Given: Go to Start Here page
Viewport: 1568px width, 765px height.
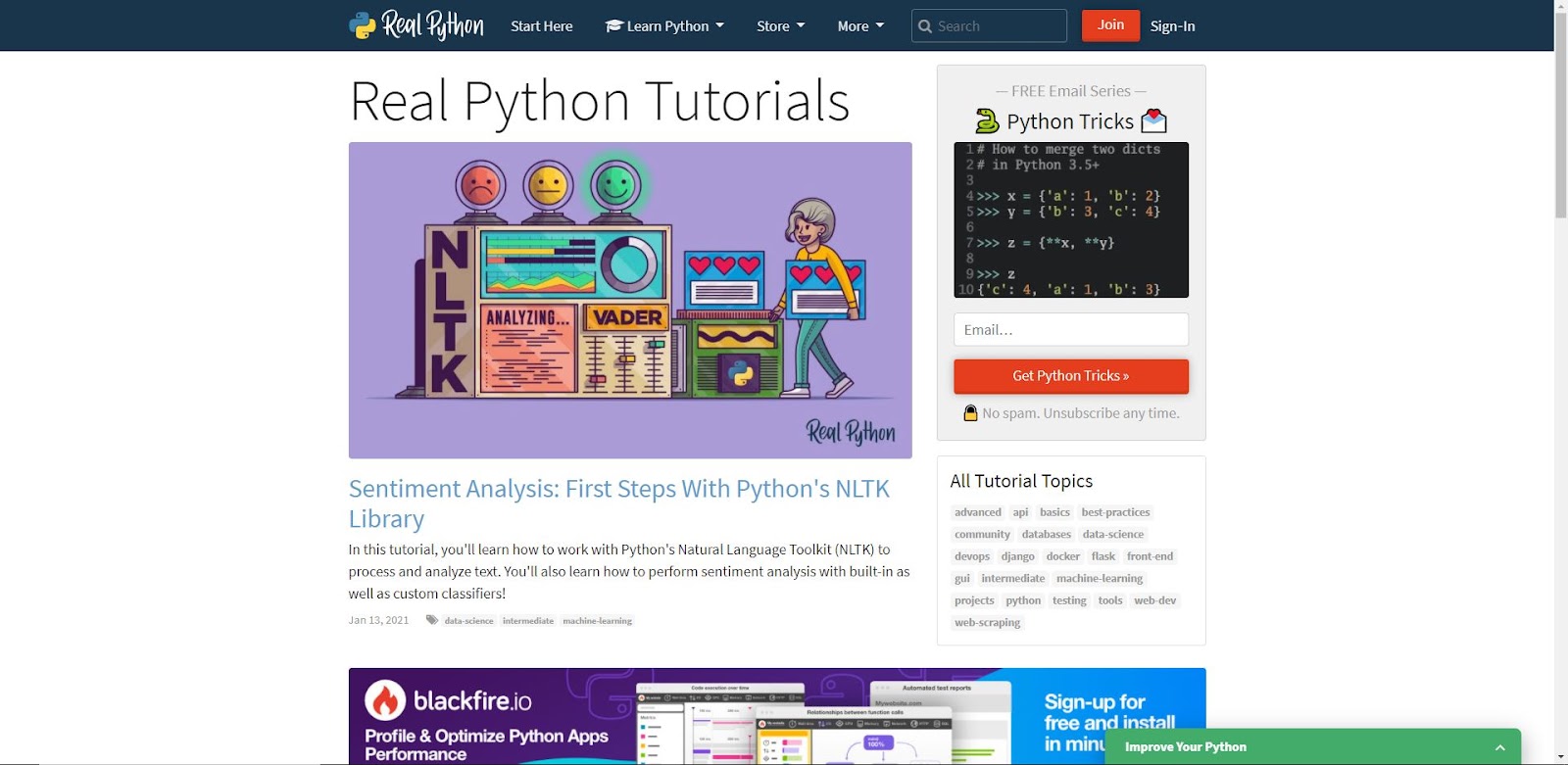Looking at the screenshot, I should click(x=542, y=26).
